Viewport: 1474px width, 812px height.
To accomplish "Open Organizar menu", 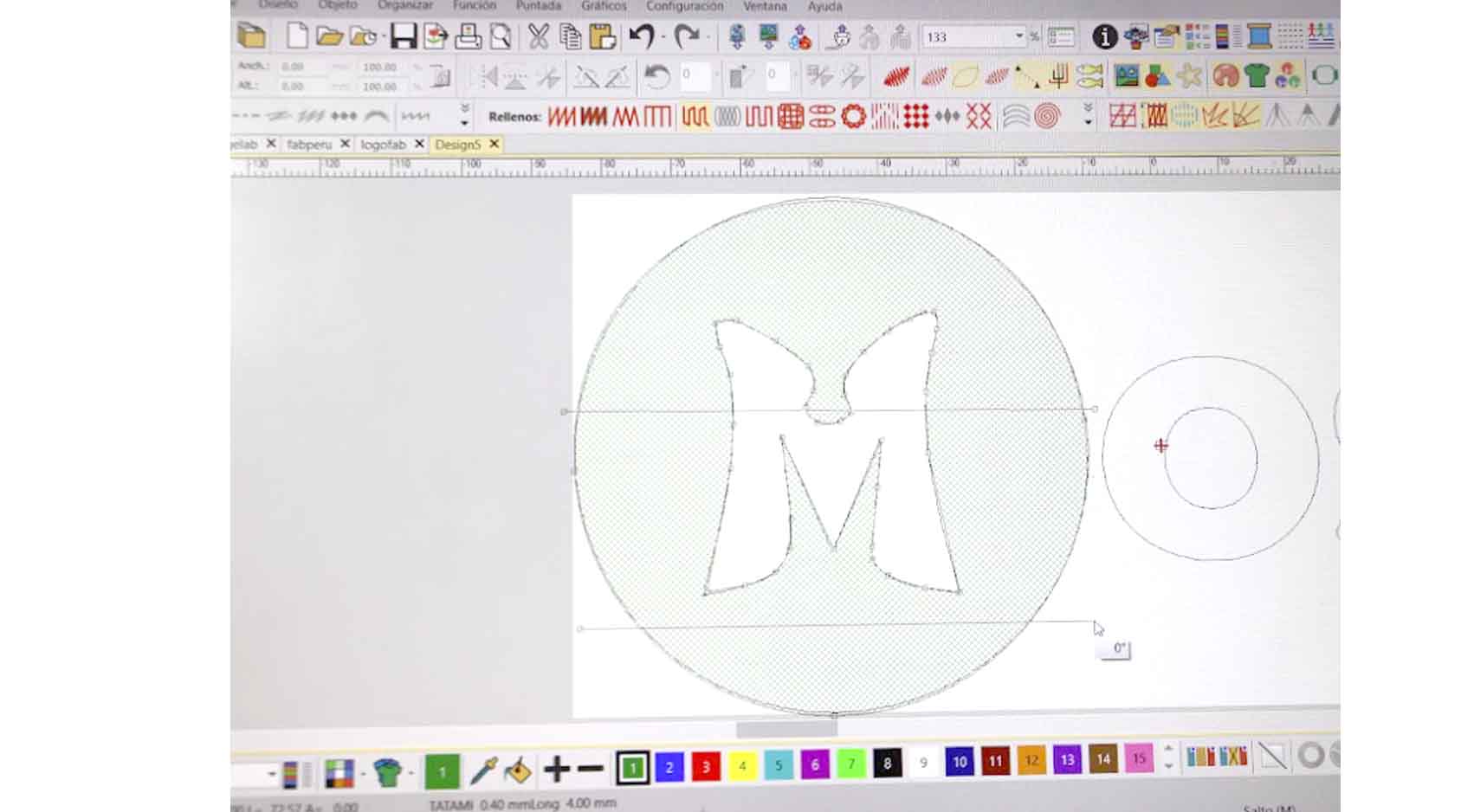I will pos(405,6).
